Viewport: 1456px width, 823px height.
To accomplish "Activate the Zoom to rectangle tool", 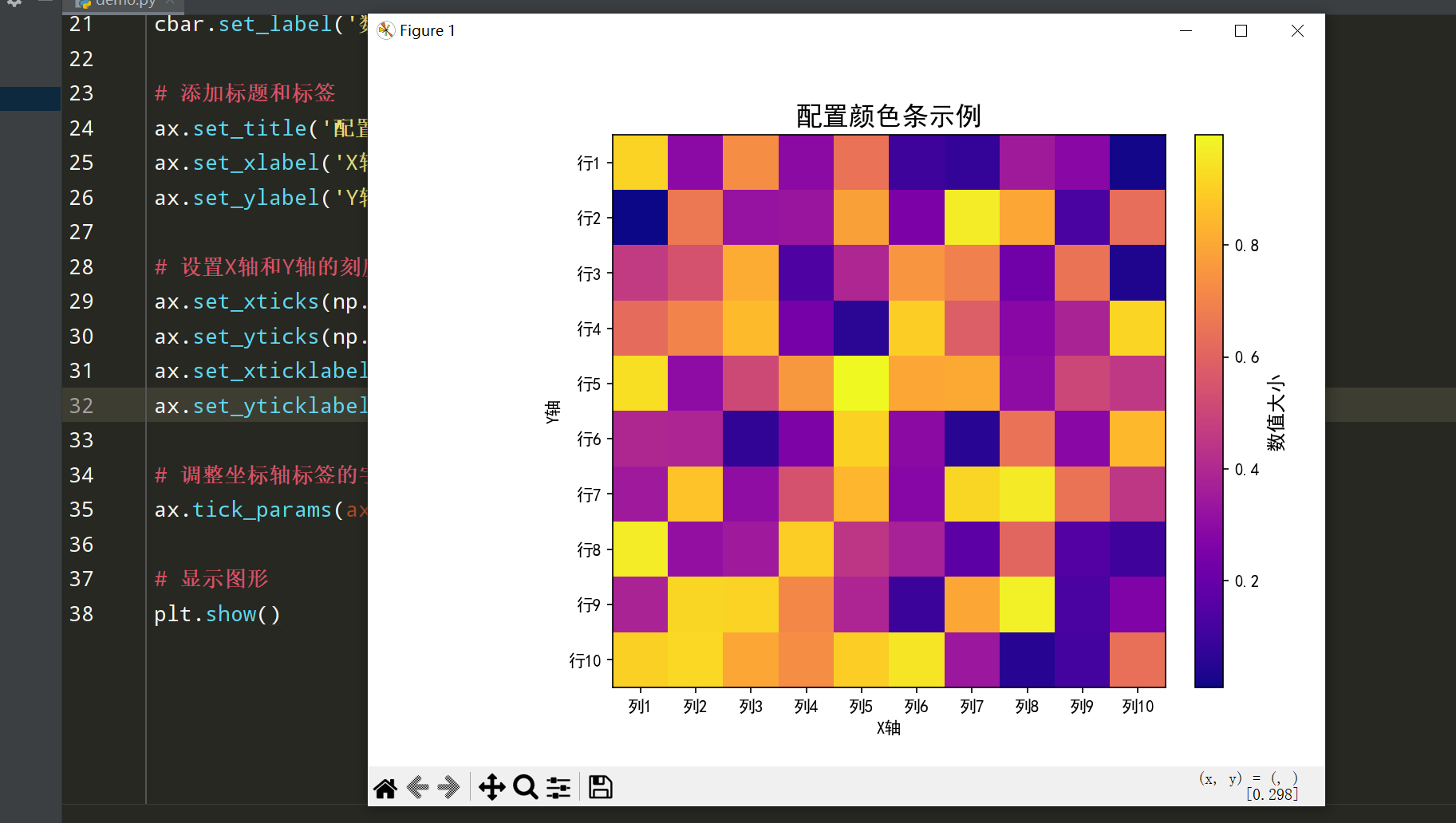I will point(526,788).
